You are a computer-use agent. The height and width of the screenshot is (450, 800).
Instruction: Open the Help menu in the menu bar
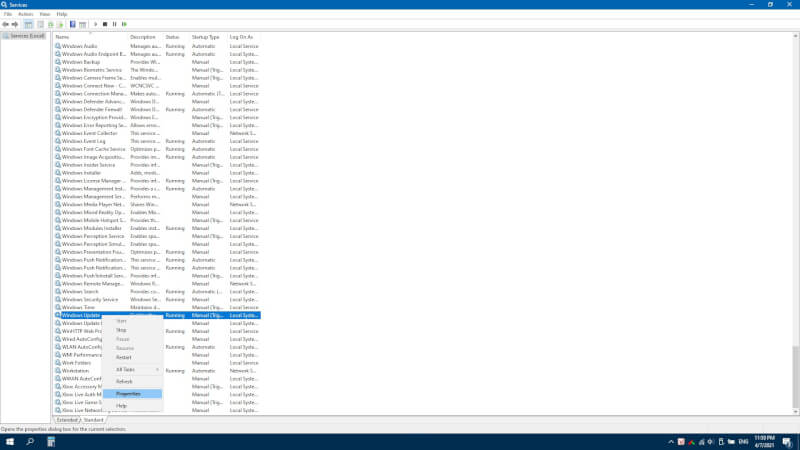point(62,14)
